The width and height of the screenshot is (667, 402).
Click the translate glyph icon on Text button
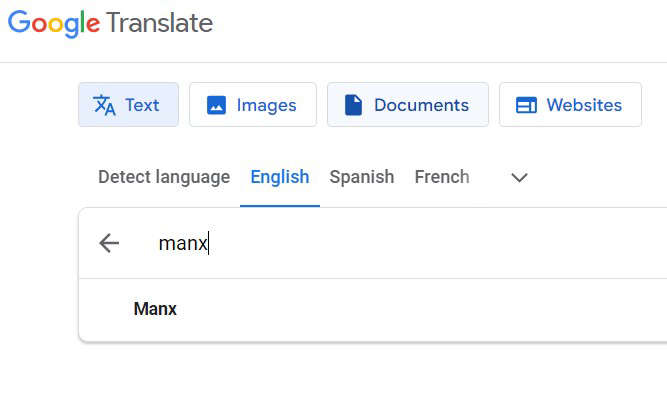pos(104,105)
